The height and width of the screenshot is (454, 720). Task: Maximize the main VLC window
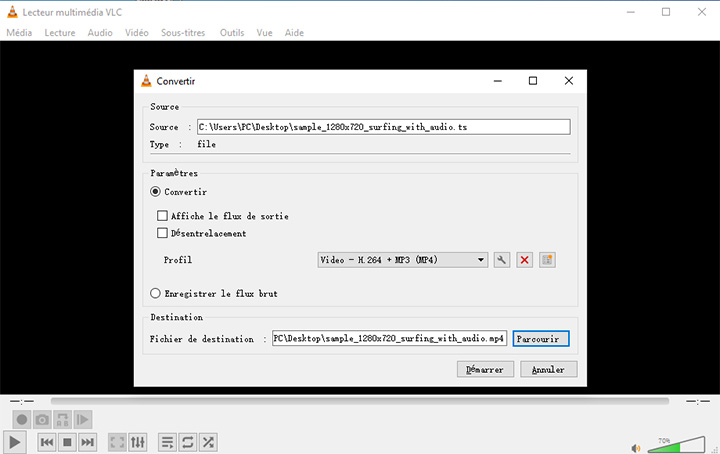666,12
